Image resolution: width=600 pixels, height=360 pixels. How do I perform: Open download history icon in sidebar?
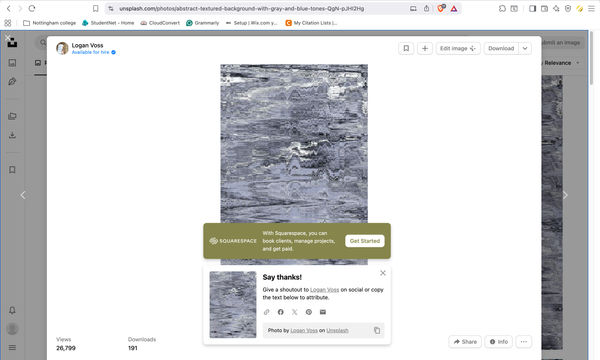[x=12, y=135]
